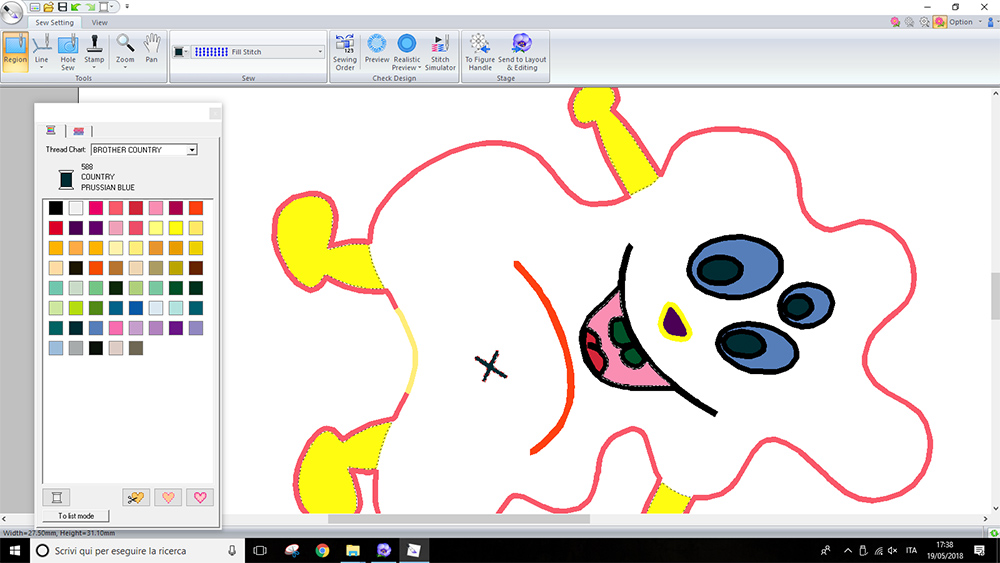
Task: Expand the Realistic Preview dropdown arrow
Action: pyautogui.click(x=420, y=68)
